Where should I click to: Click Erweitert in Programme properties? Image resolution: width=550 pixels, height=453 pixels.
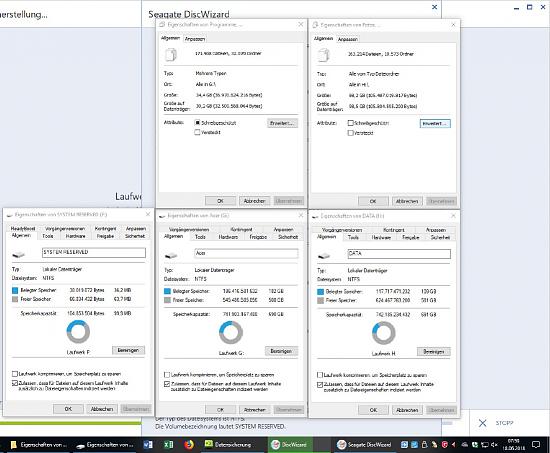coord(282,123)
